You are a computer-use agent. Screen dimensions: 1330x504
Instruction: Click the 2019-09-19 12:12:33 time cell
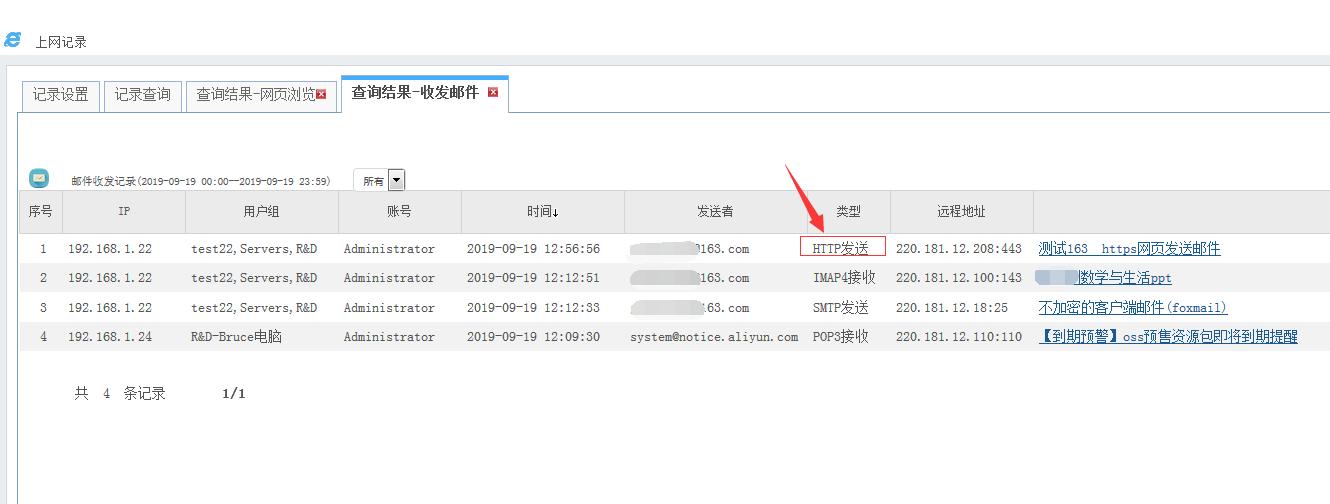click(x=534, y=308)
